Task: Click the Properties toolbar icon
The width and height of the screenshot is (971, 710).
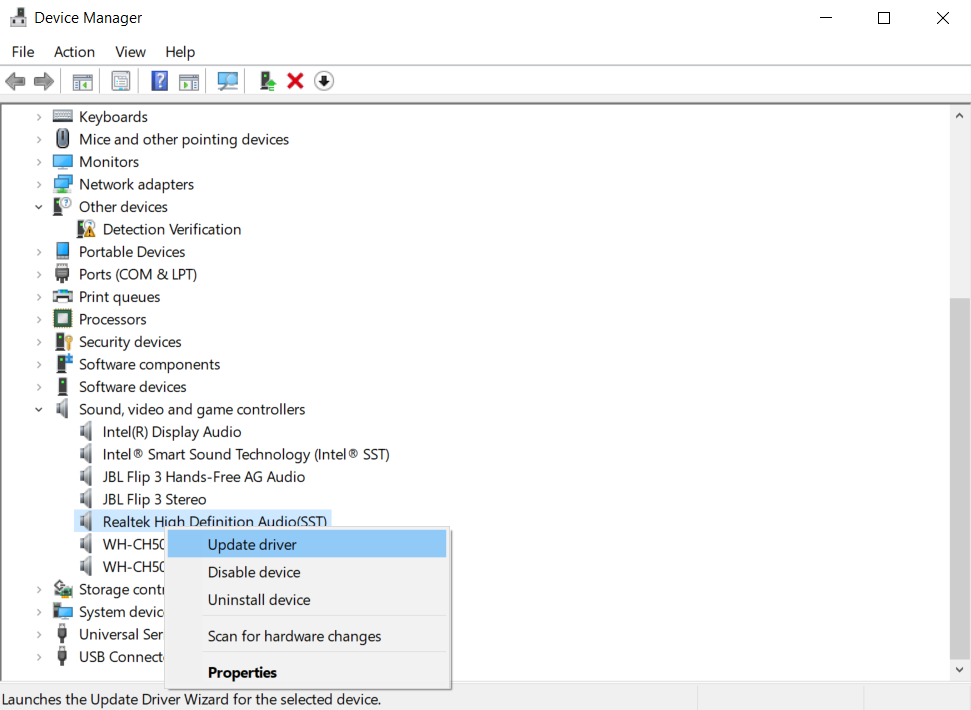Action: 121,81
